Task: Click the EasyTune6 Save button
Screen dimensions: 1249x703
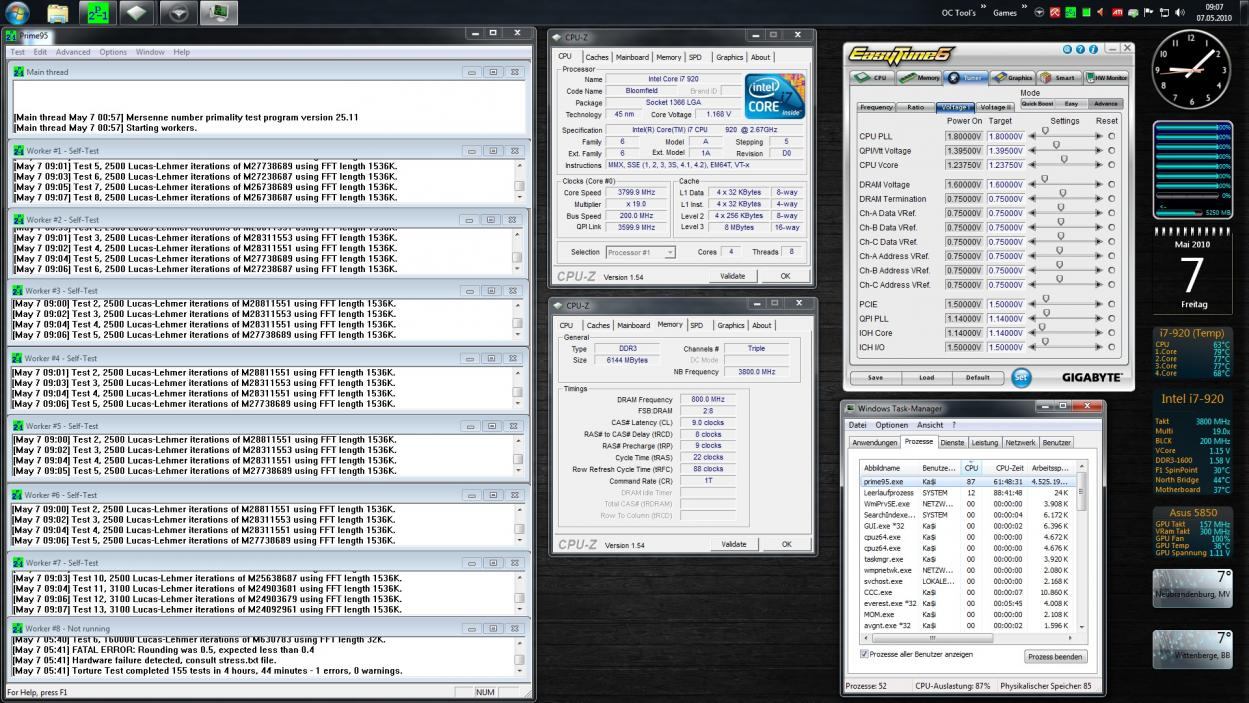Action: coord(875,378)
